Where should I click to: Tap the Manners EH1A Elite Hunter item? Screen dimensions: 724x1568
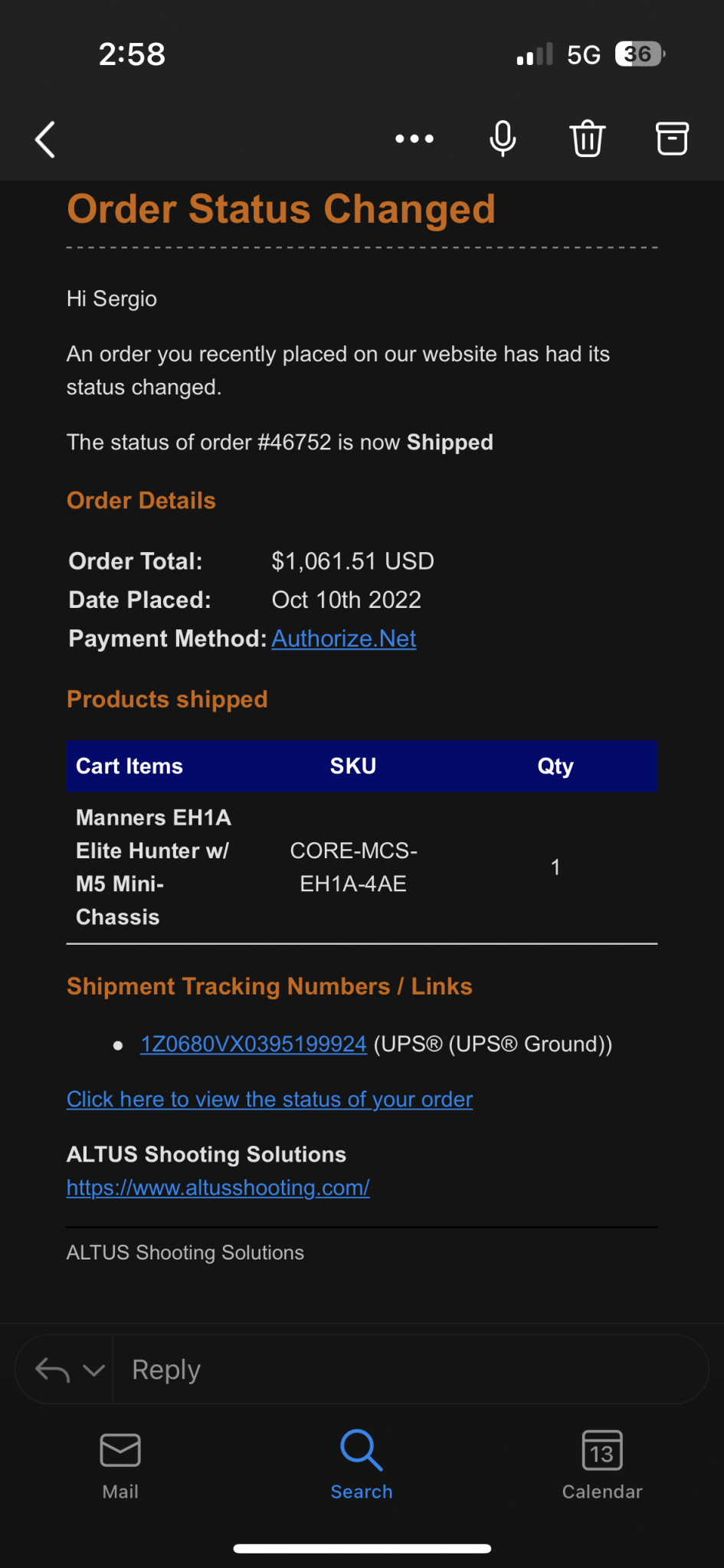click(x=154, y=867)
